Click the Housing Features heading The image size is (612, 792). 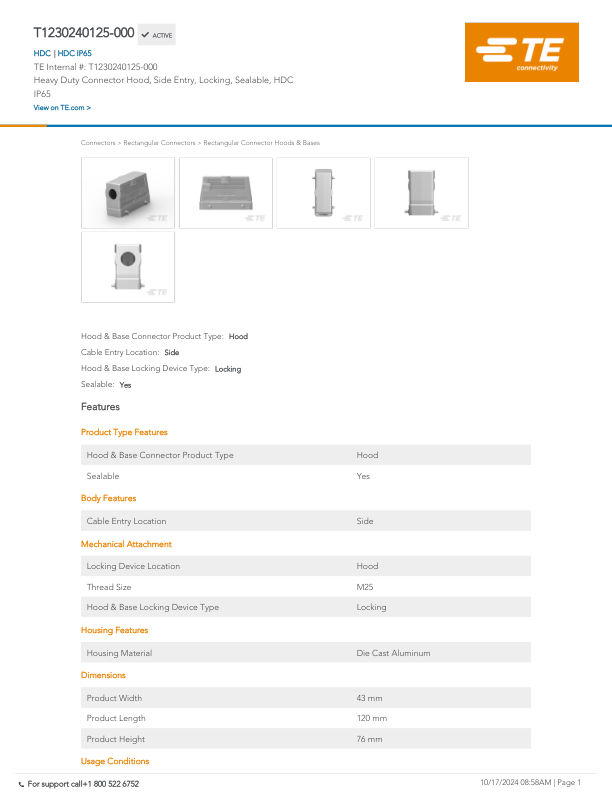[115, 630]
